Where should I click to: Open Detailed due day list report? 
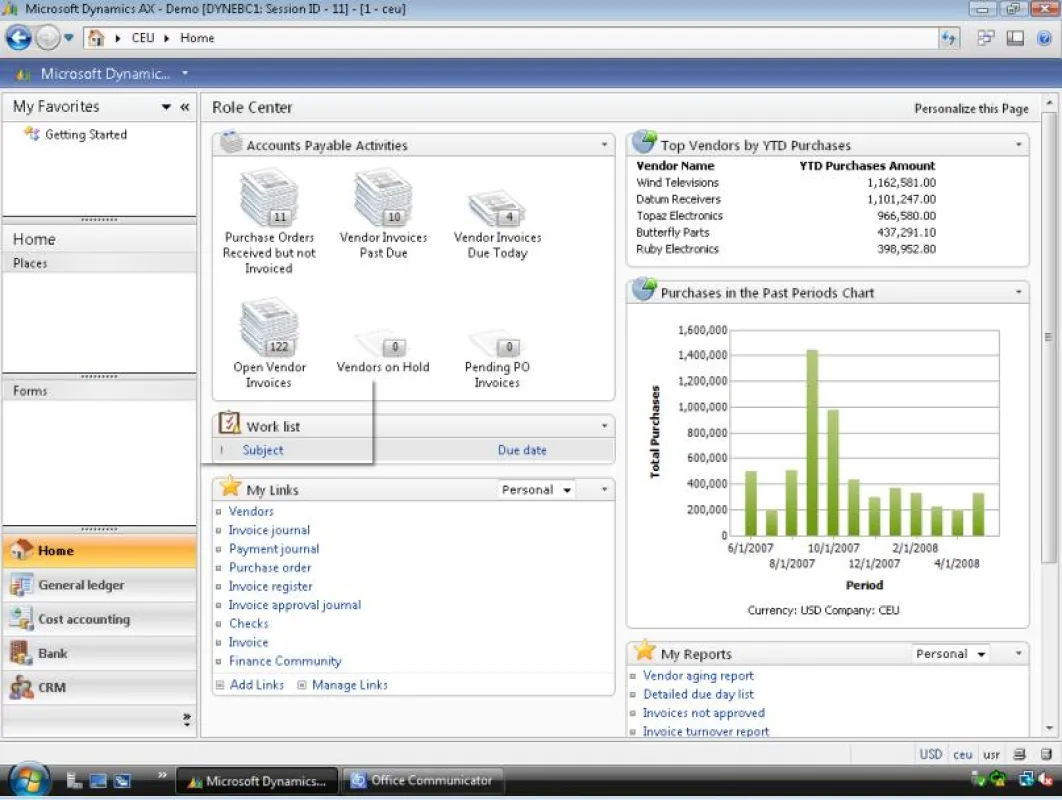tap(698, 694)
